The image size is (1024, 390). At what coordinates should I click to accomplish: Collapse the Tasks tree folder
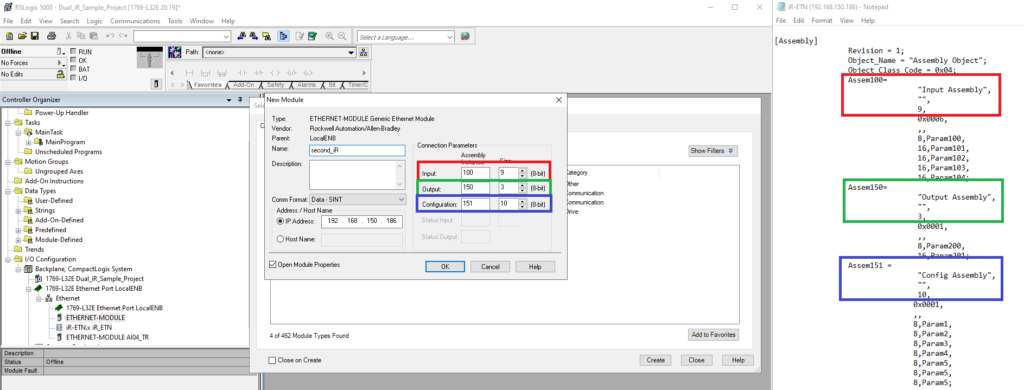click(8, 122)
